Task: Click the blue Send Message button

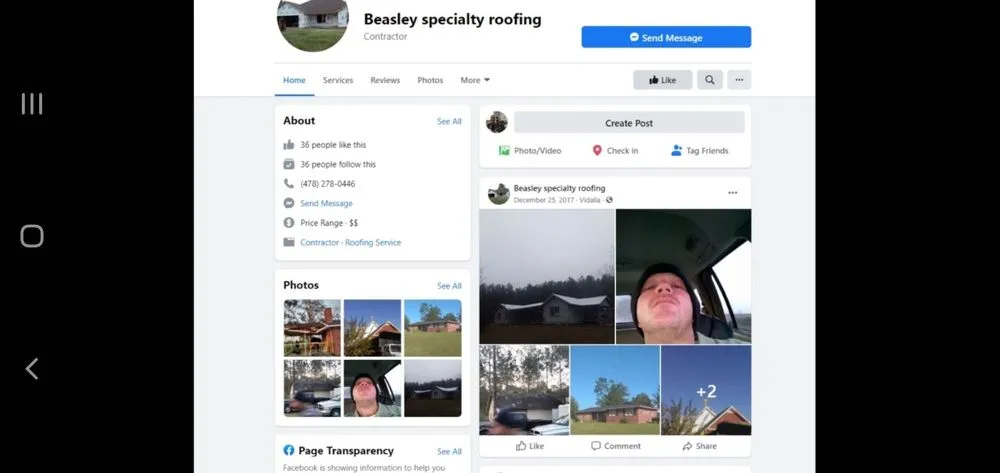Action: pos(666,37)
